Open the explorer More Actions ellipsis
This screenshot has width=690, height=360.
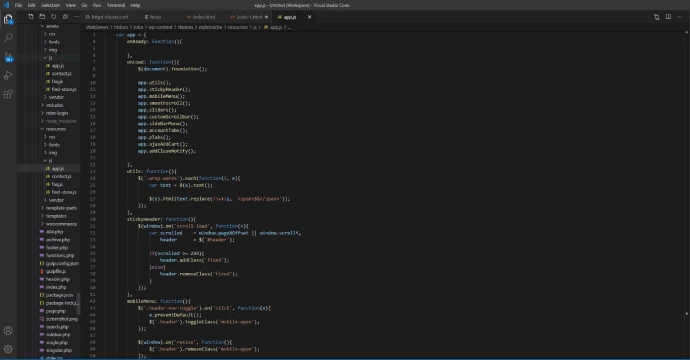point(77,17)
